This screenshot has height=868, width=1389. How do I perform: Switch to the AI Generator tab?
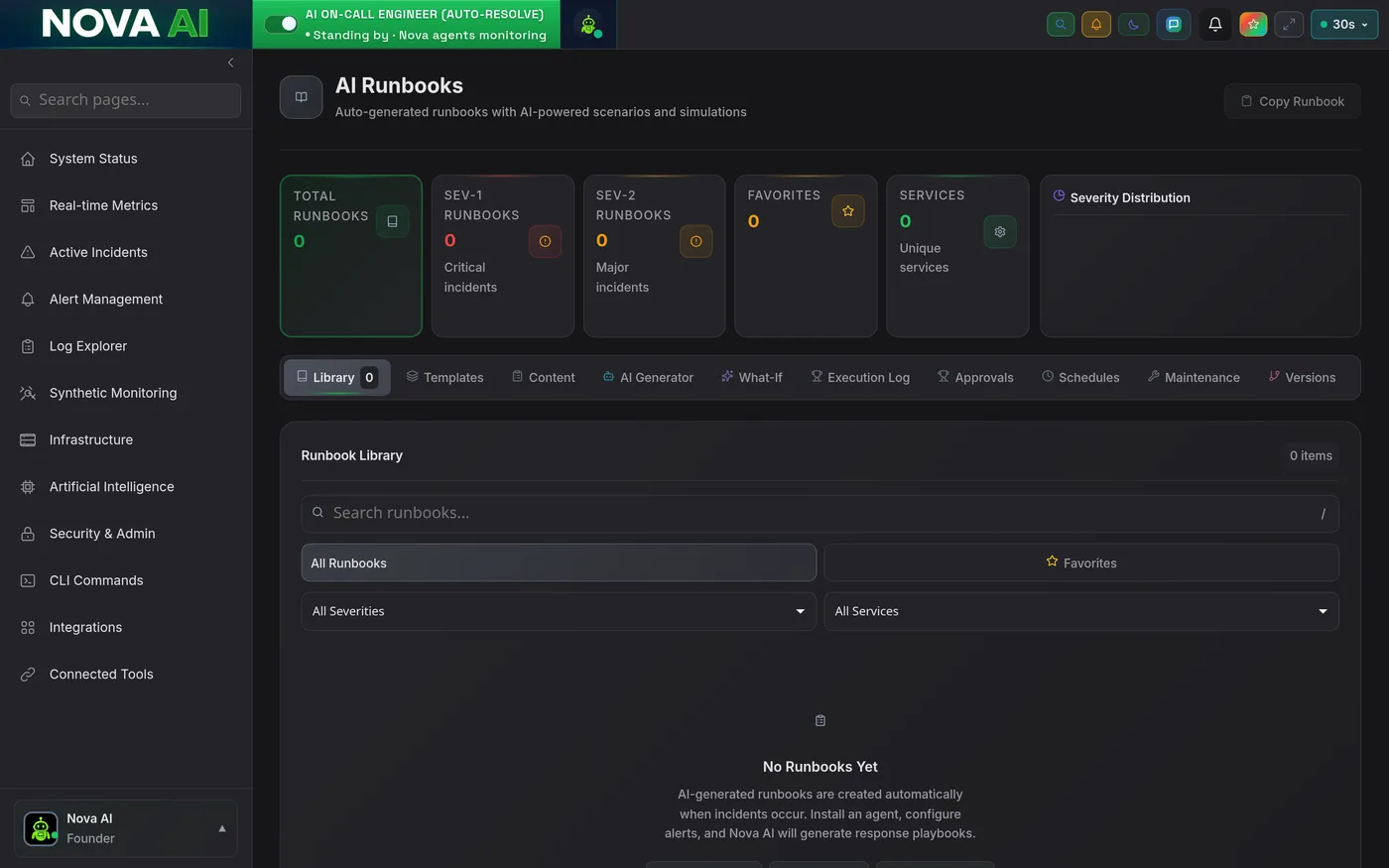pos(648,377)
